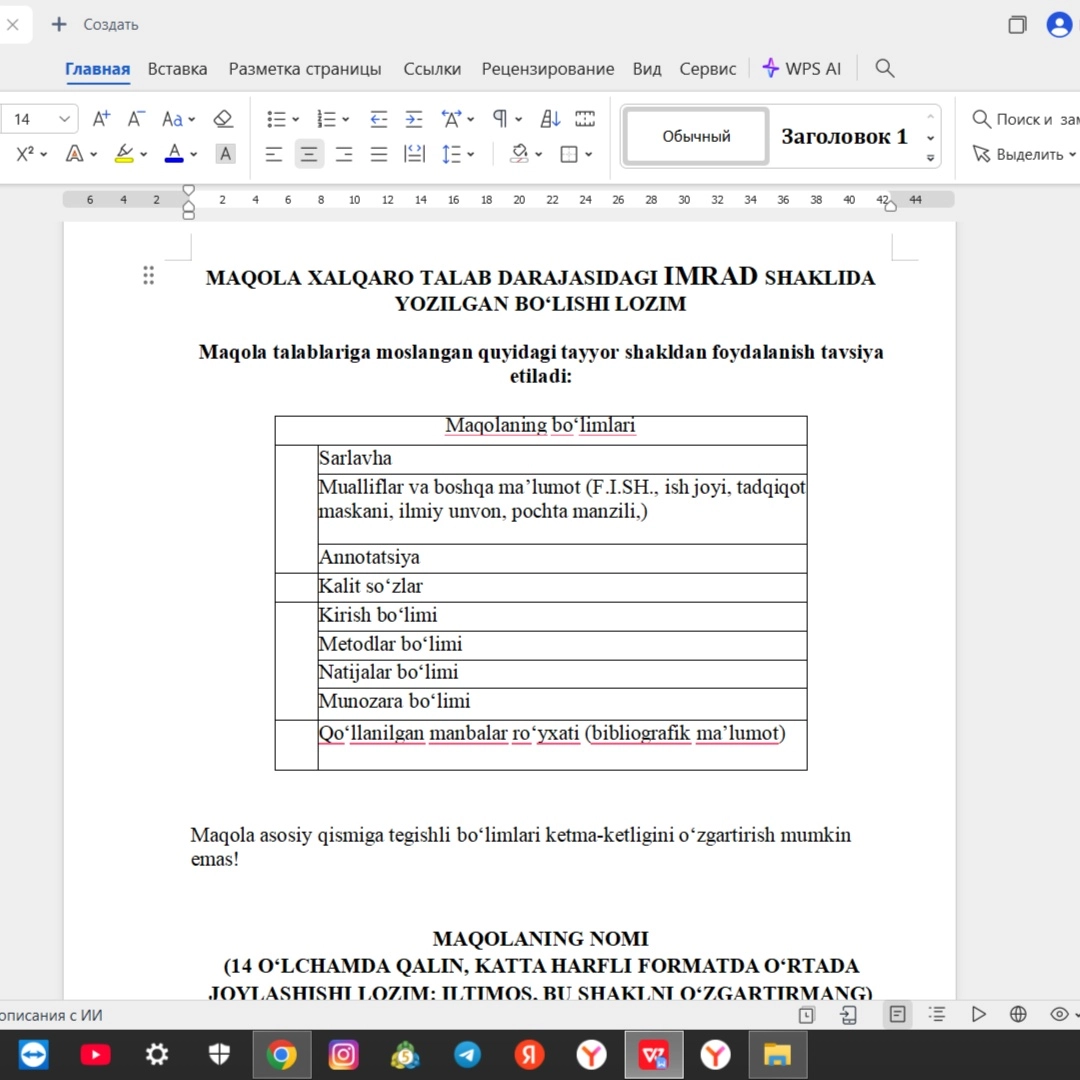Open the font size dropdown

click(65, 119)
